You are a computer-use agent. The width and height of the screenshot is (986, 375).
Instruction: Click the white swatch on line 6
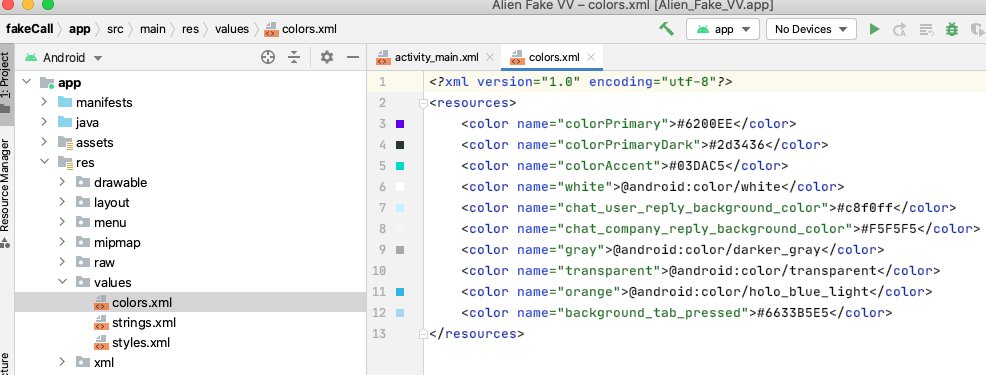[x=400, y=187]
